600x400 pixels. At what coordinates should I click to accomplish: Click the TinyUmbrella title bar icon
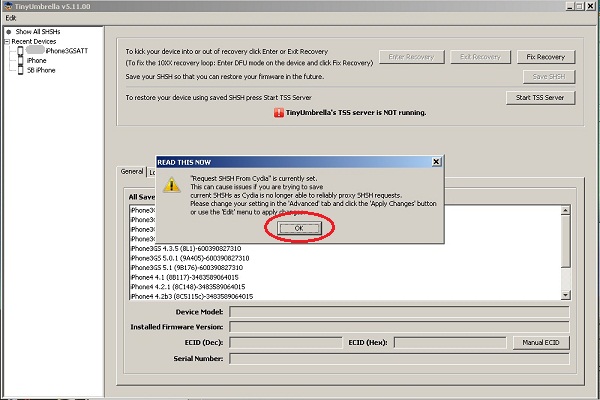click(8, 6)
